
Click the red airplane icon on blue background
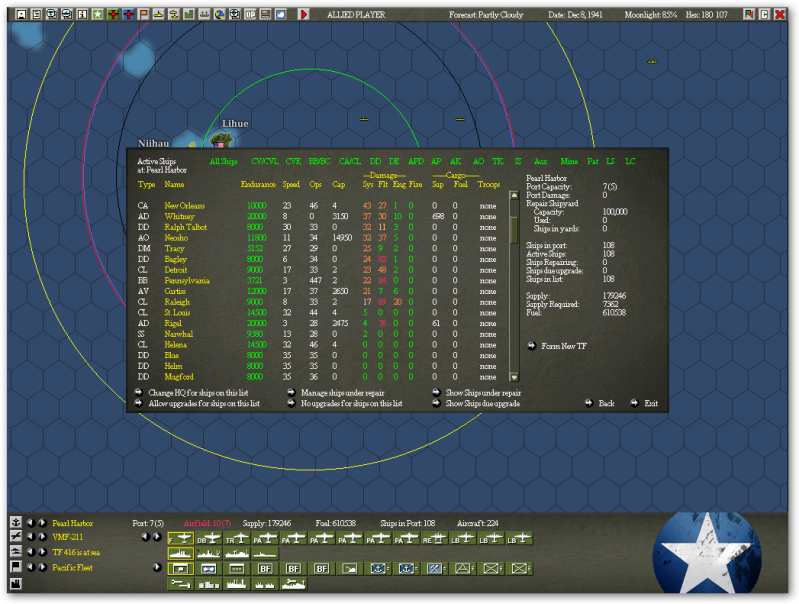click(x=128, y=14)
